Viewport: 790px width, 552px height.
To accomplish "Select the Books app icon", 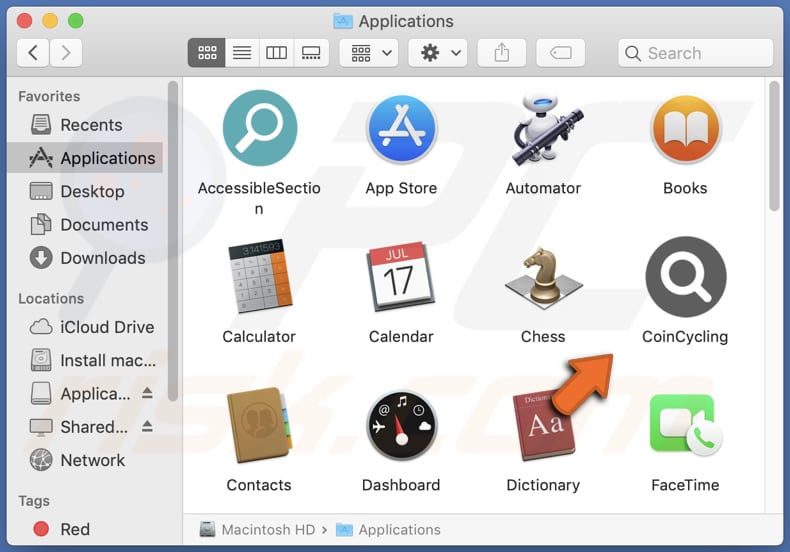I will point(685,129).
